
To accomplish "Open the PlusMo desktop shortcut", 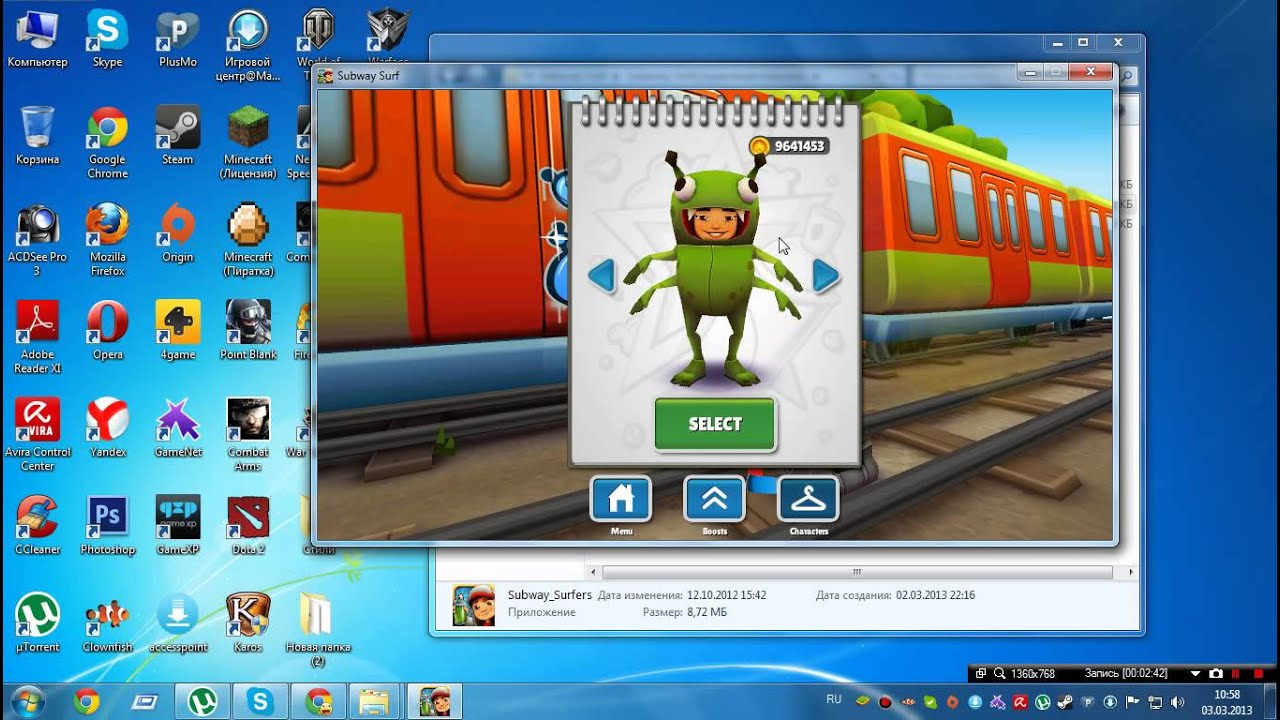I will click(x=178, y=38).
